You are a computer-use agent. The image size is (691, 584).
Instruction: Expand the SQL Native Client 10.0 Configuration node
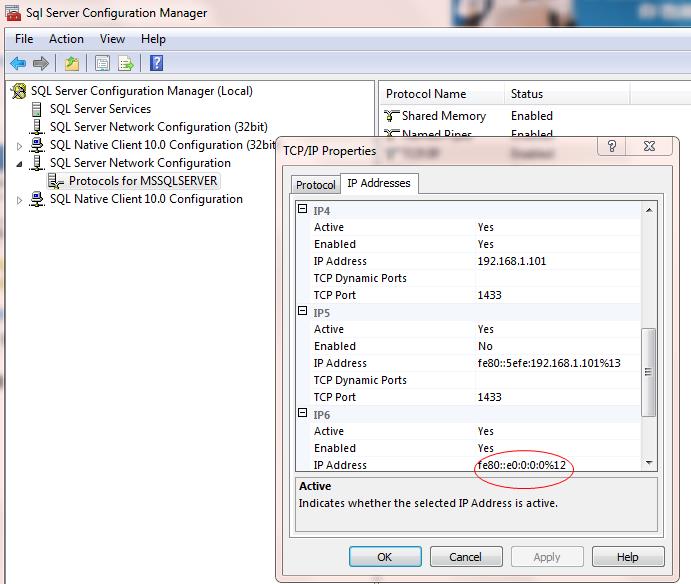pos(19,200)
